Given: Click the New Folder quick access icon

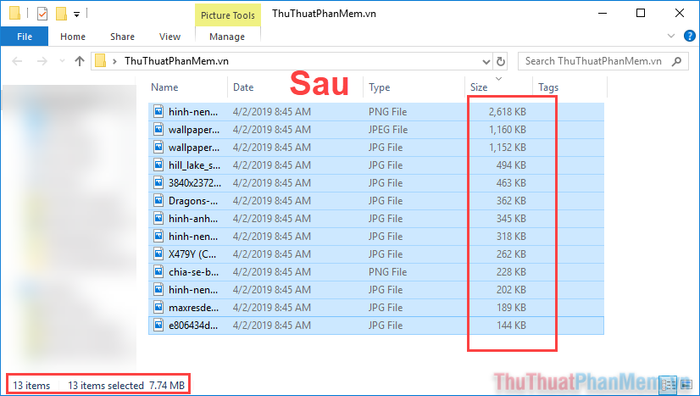Looking at the screenshot, I should click(61, 14).
